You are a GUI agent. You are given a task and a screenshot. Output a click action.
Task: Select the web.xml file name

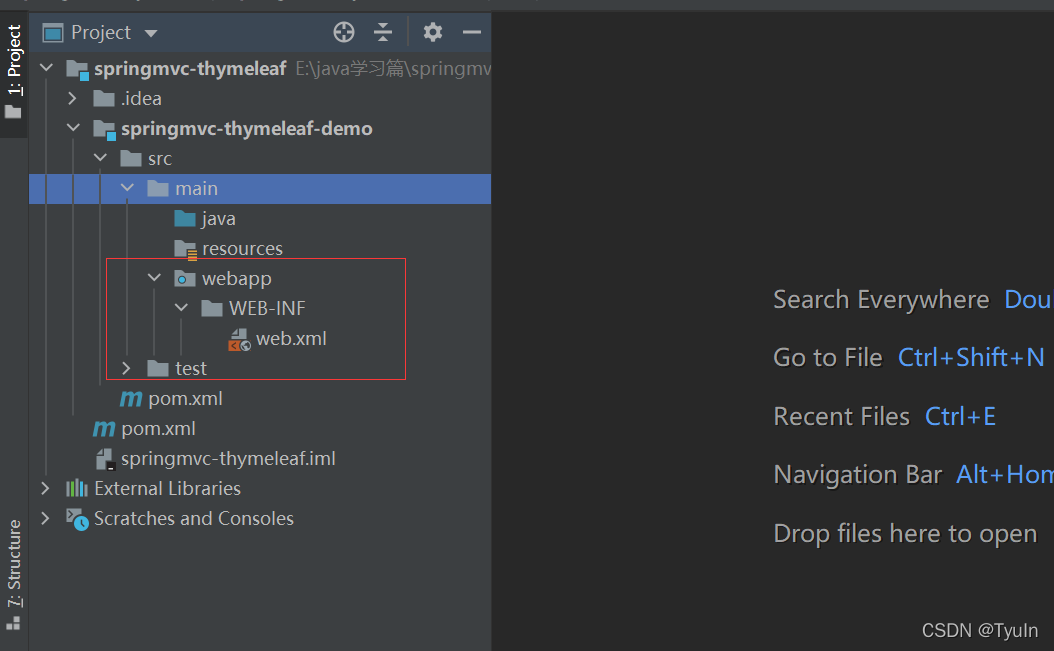coord(291,338)
